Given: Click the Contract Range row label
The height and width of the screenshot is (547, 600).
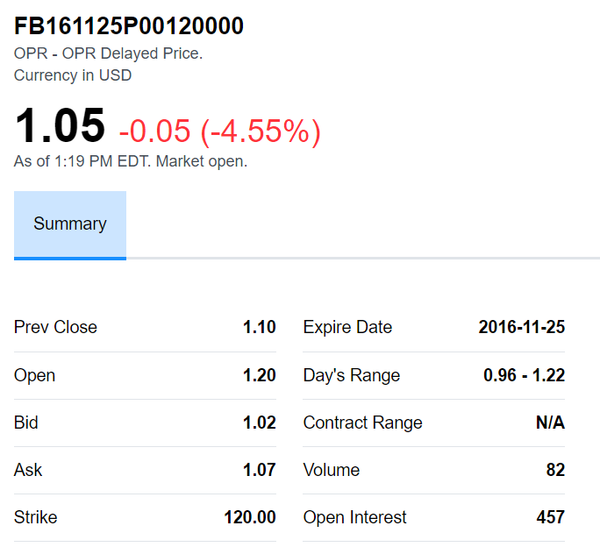Looking at the screenshot, I should click(x=363, y=422).
